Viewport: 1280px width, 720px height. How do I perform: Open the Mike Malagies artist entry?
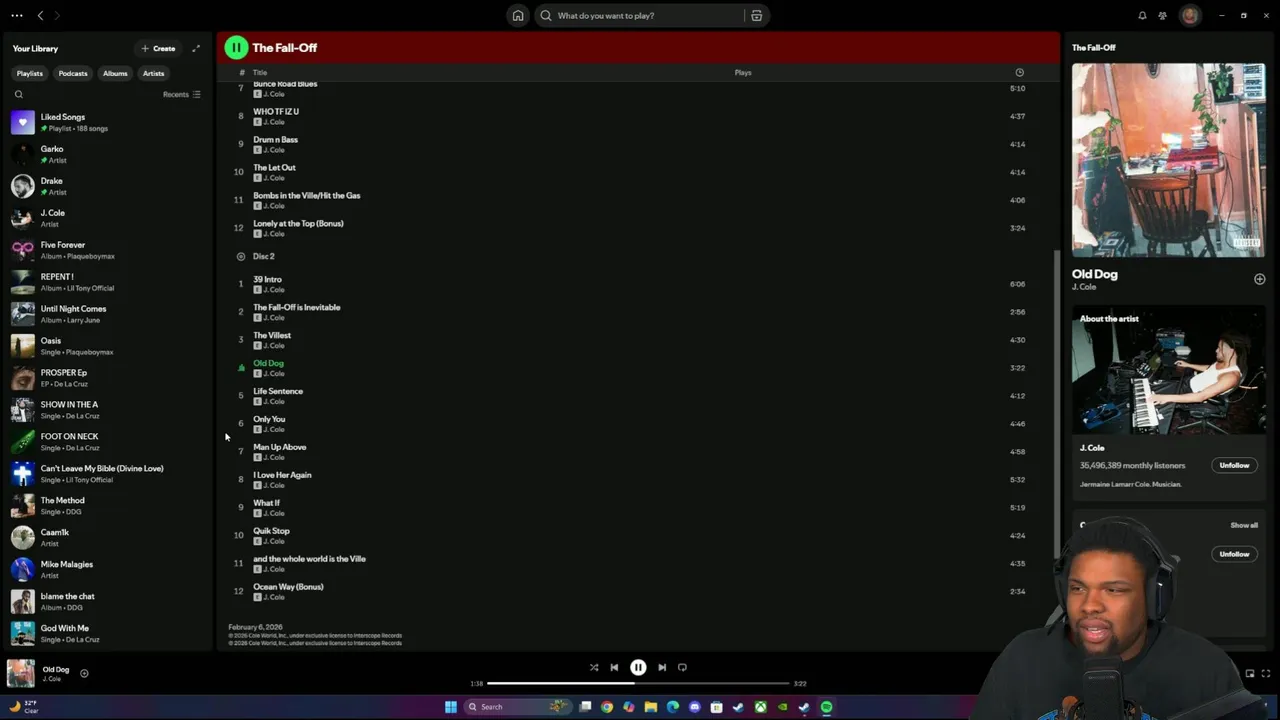click(107, 570)
